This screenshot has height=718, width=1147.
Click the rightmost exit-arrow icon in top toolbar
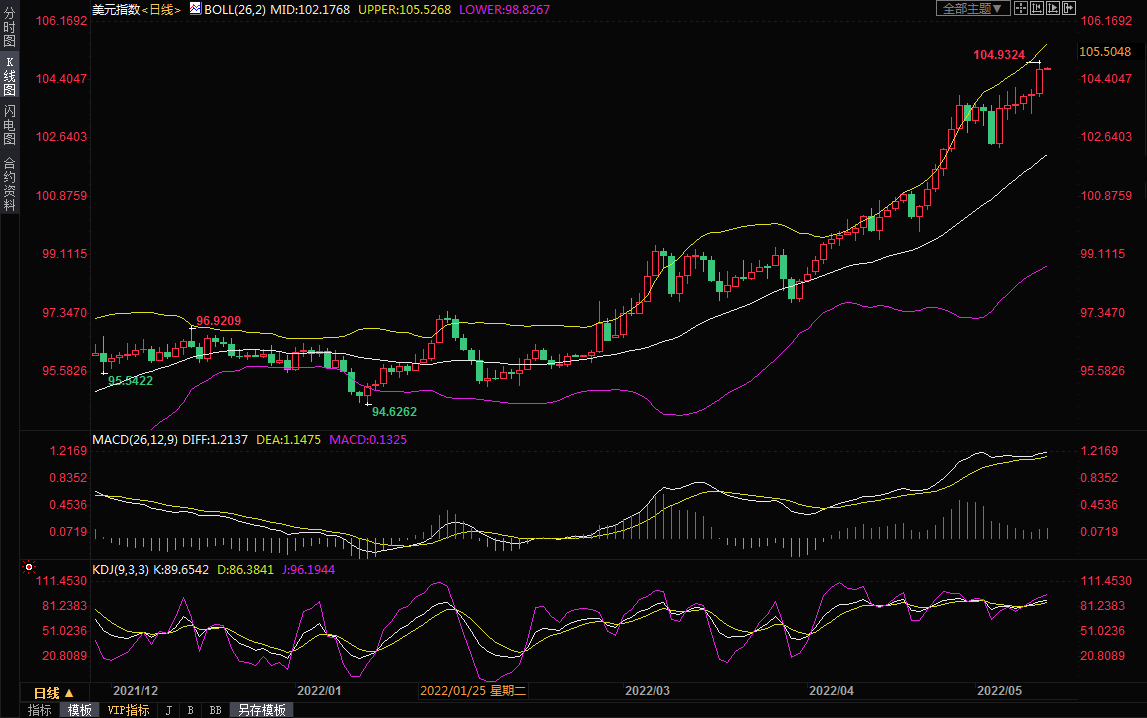click(1069, 8)
